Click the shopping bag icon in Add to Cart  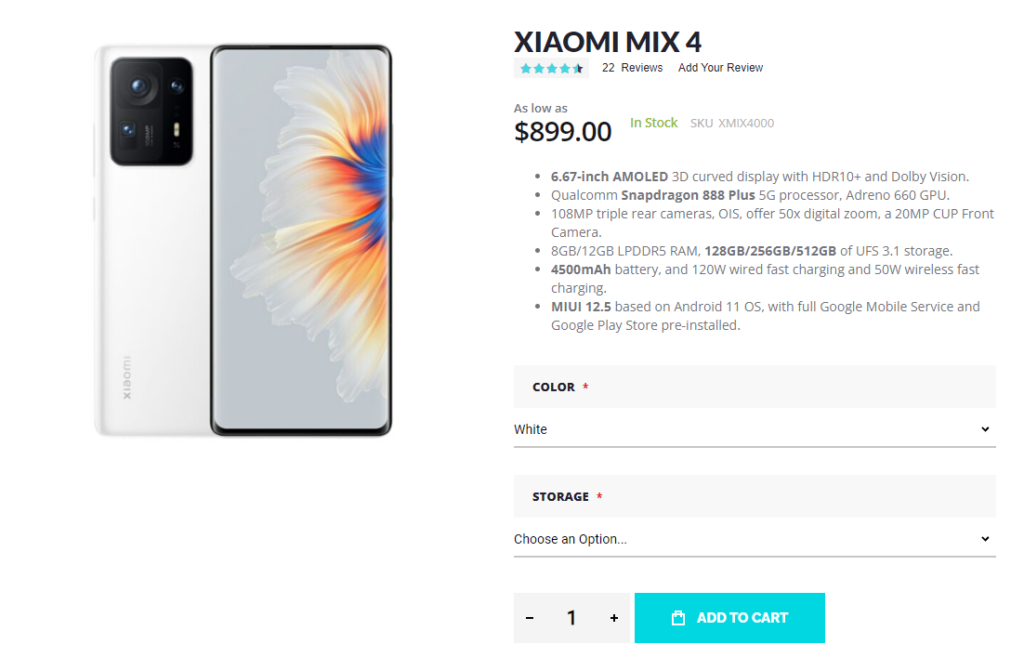678,618
